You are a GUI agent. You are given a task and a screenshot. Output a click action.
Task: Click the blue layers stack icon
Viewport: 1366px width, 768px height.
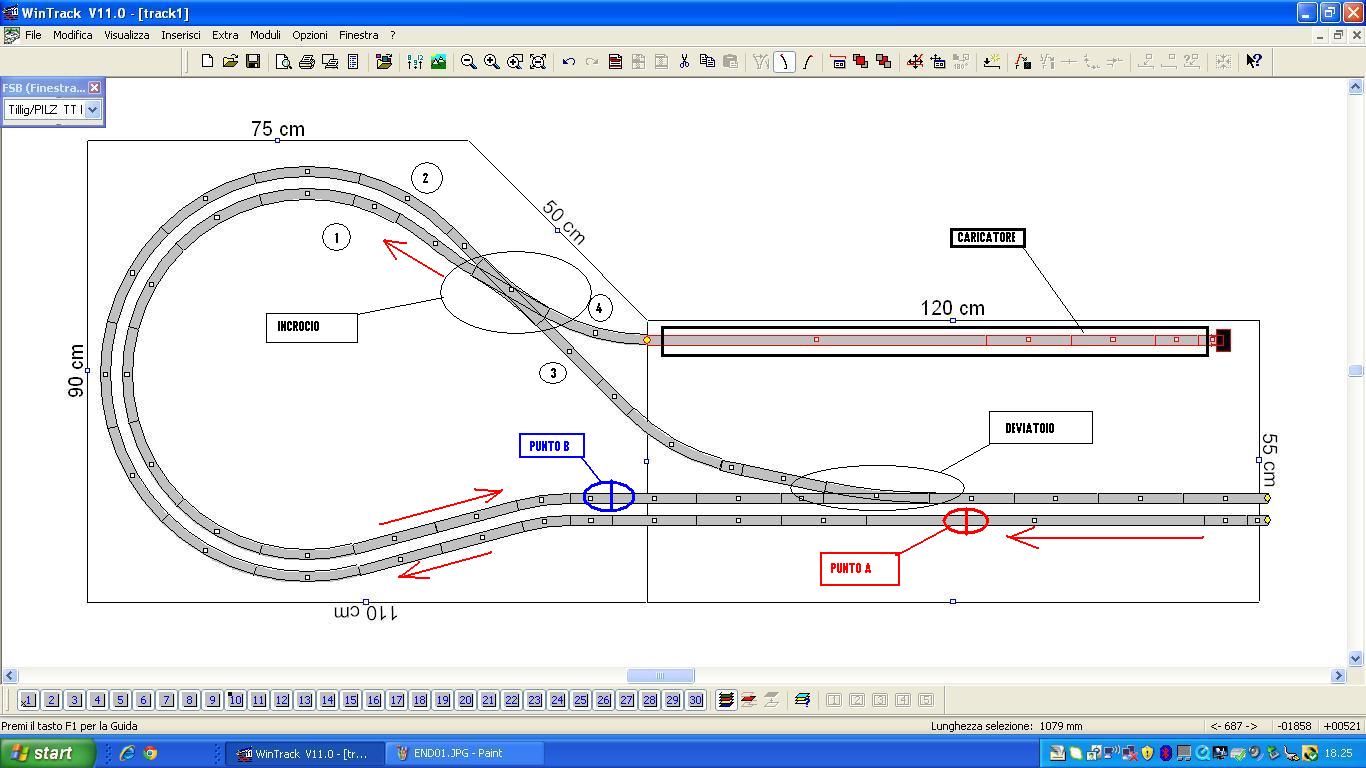802,700
